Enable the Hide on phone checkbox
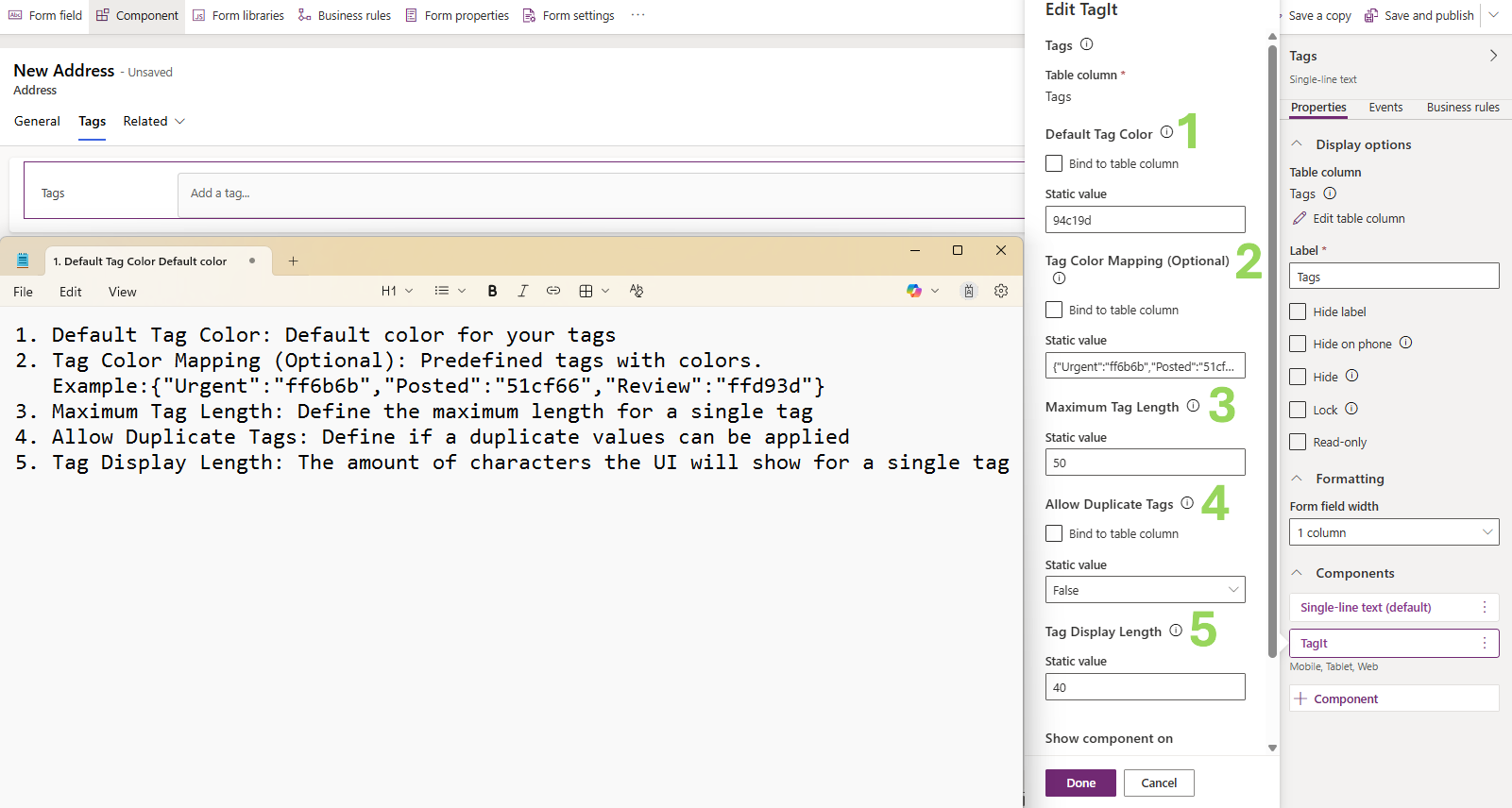 1299,344
